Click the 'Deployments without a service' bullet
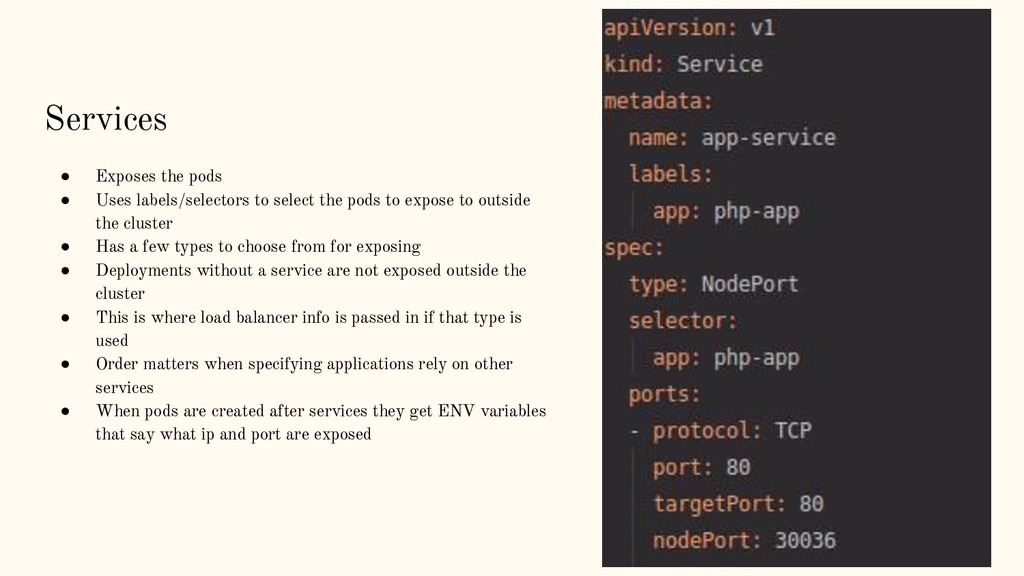Screen dimensions: 1024x576 pos(310,270)
